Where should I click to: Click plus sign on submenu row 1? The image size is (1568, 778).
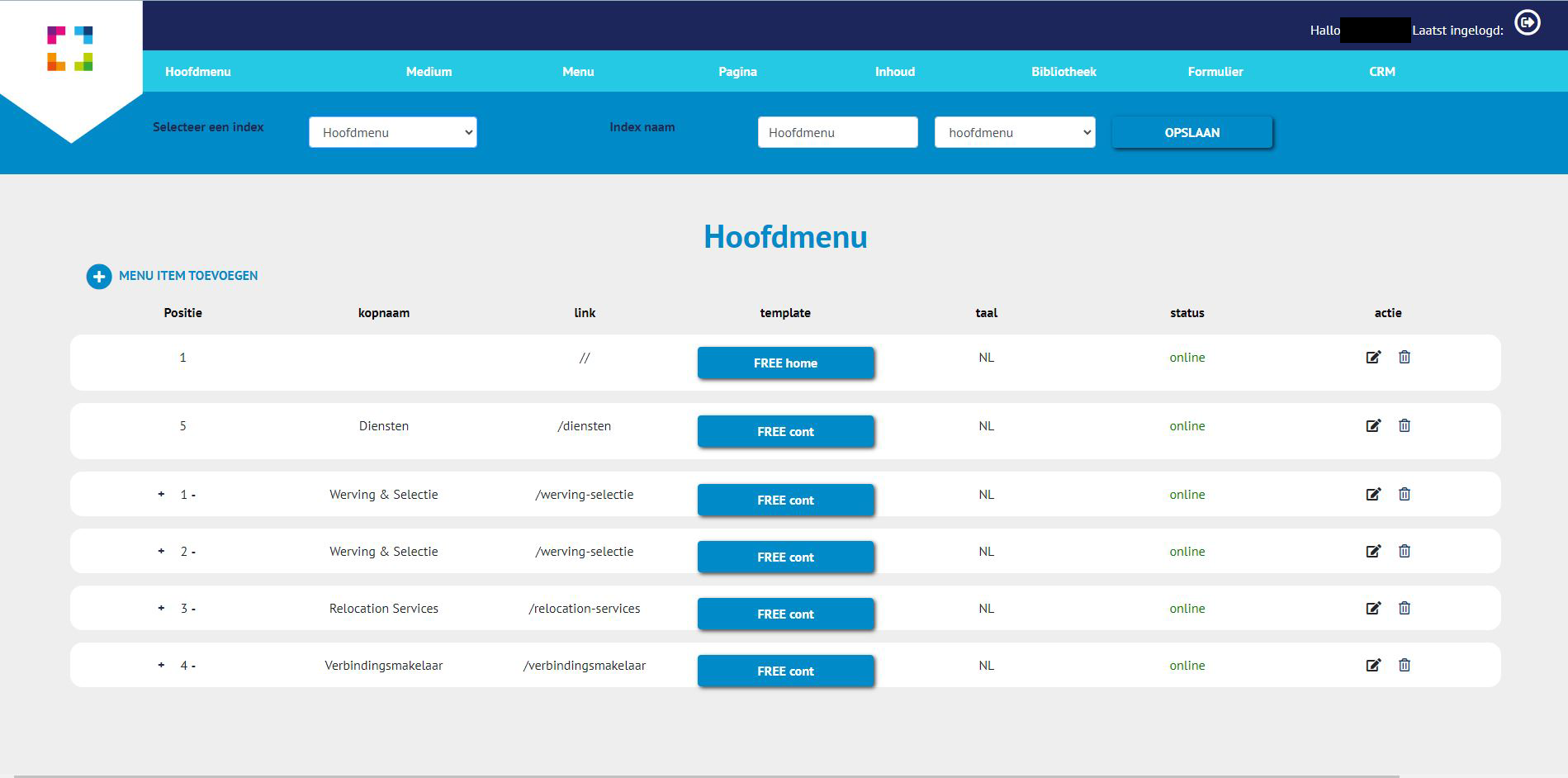click(x=161, y=494)
